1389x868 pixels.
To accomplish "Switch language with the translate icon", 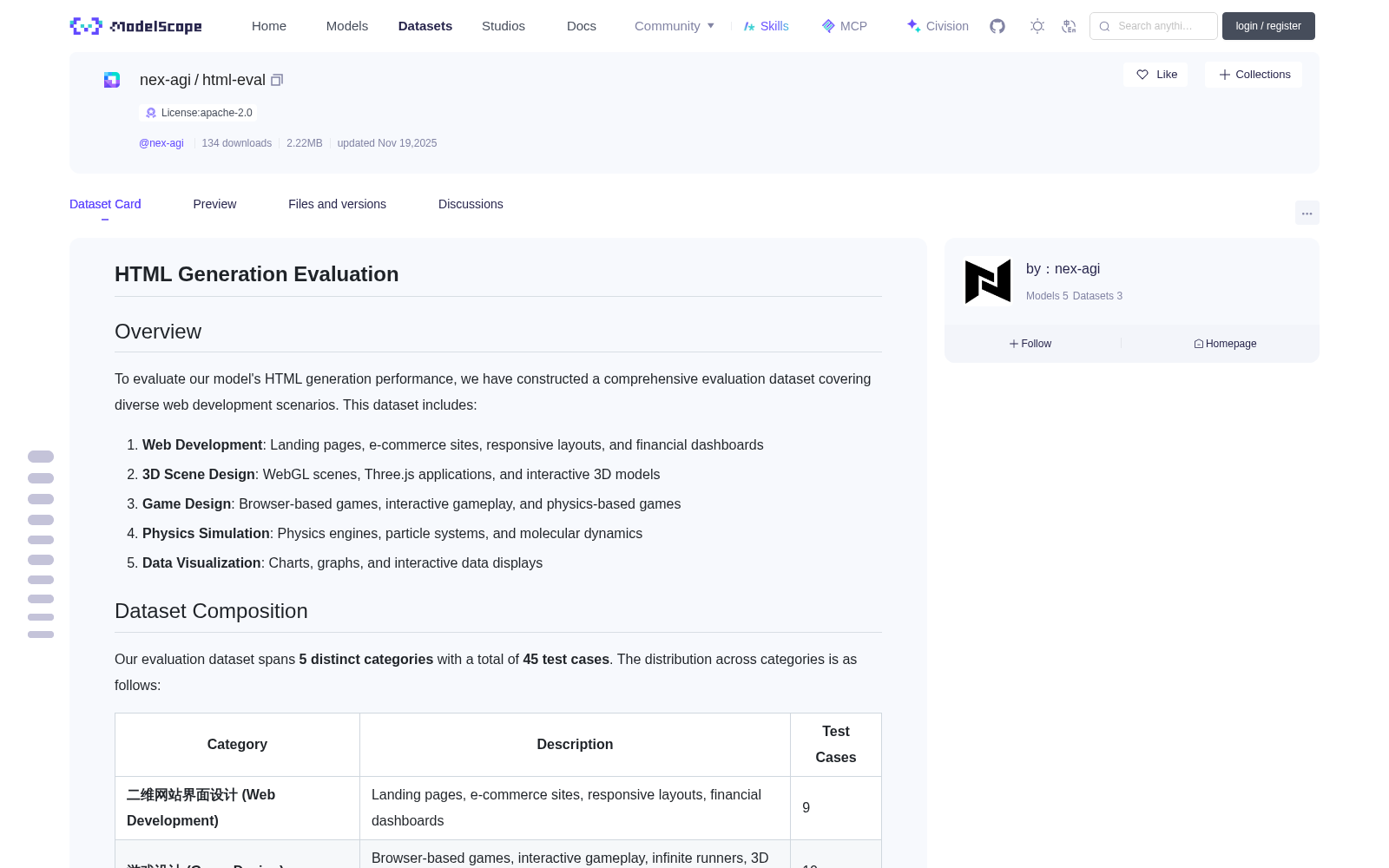I will click(x=1070, y=26).
